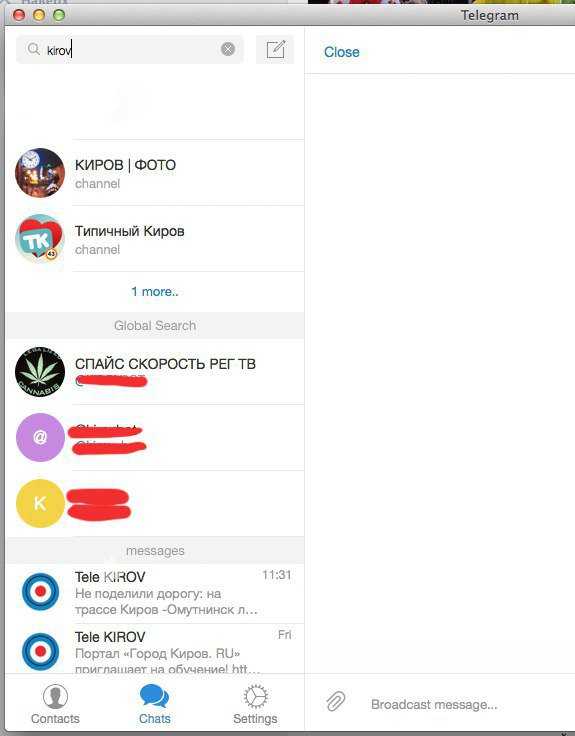Clear the search field with the X icon
The width and height of the screenshot is (575, 736).
click(228, 49)
